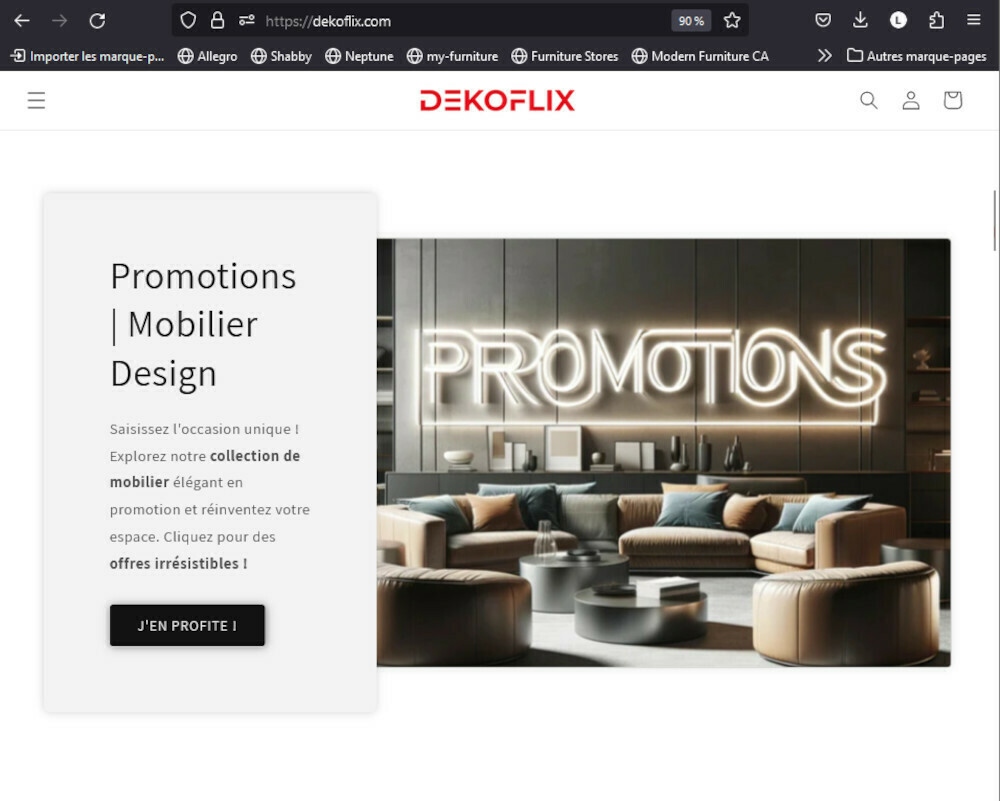Go back to the previous page
The height and width of the screenshot is (801, 1000).
22,20
